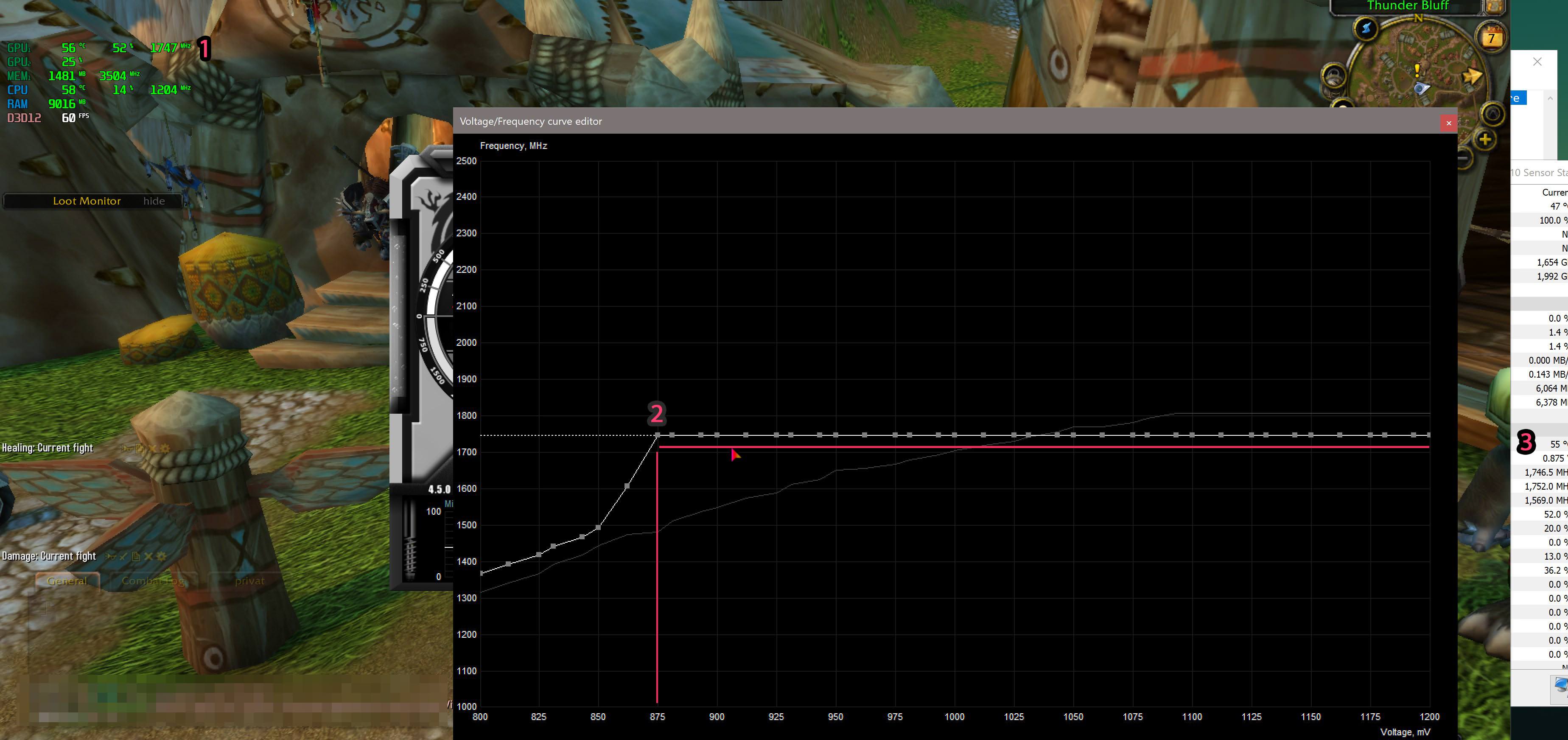This screenshot has width=1568, height=740.
Task: Reset the Damage meter with X icon
Action: tap(148, 556)
